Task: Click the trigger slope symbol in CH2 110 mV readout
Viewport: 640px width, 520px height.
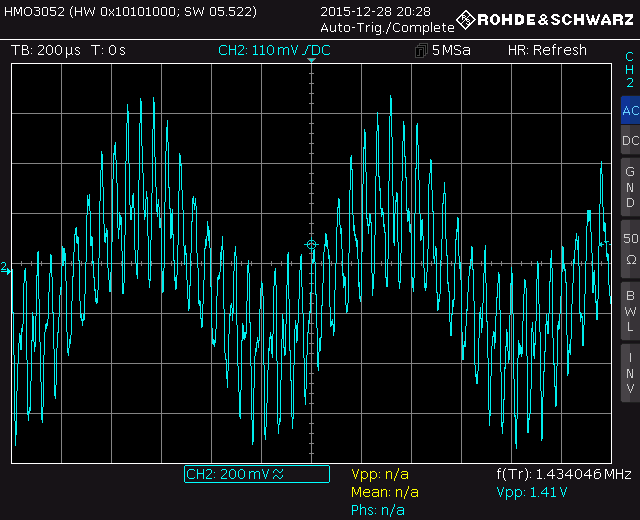Action: [305, 50]
